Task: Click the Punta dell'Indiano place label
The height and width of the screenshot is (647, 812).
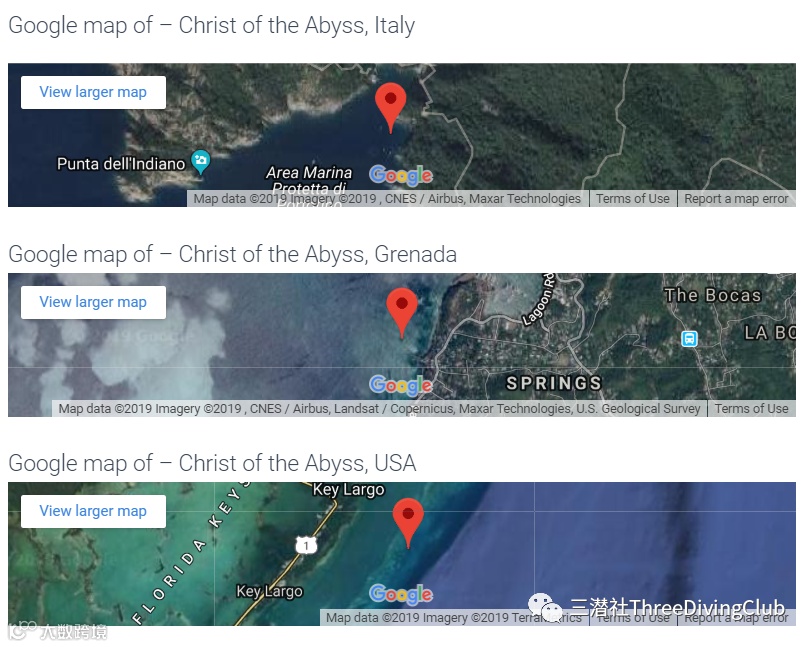Action: pyautogui.click(x=121, y=164)
